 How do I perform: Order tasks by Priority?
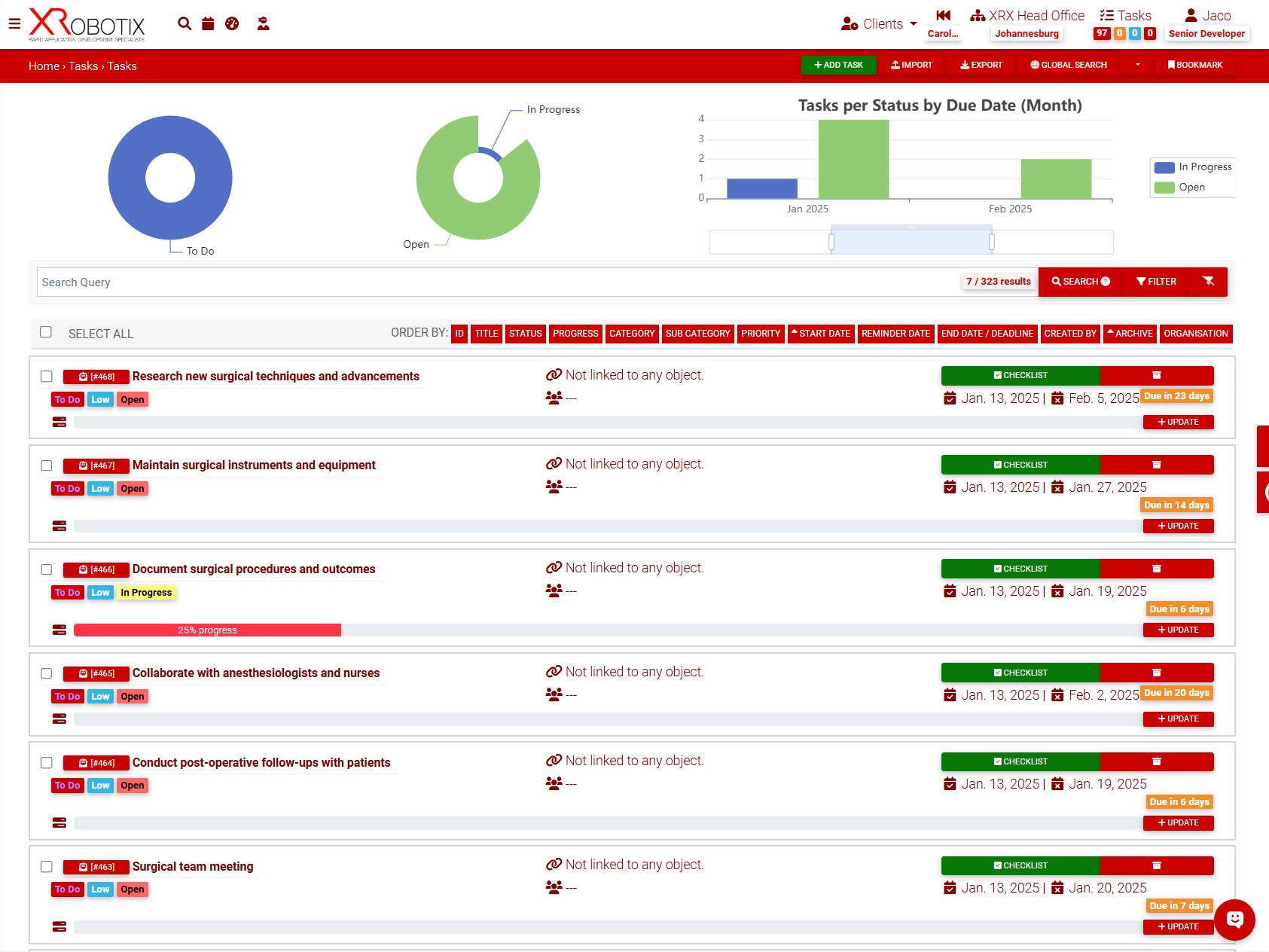tap(760, 334)
